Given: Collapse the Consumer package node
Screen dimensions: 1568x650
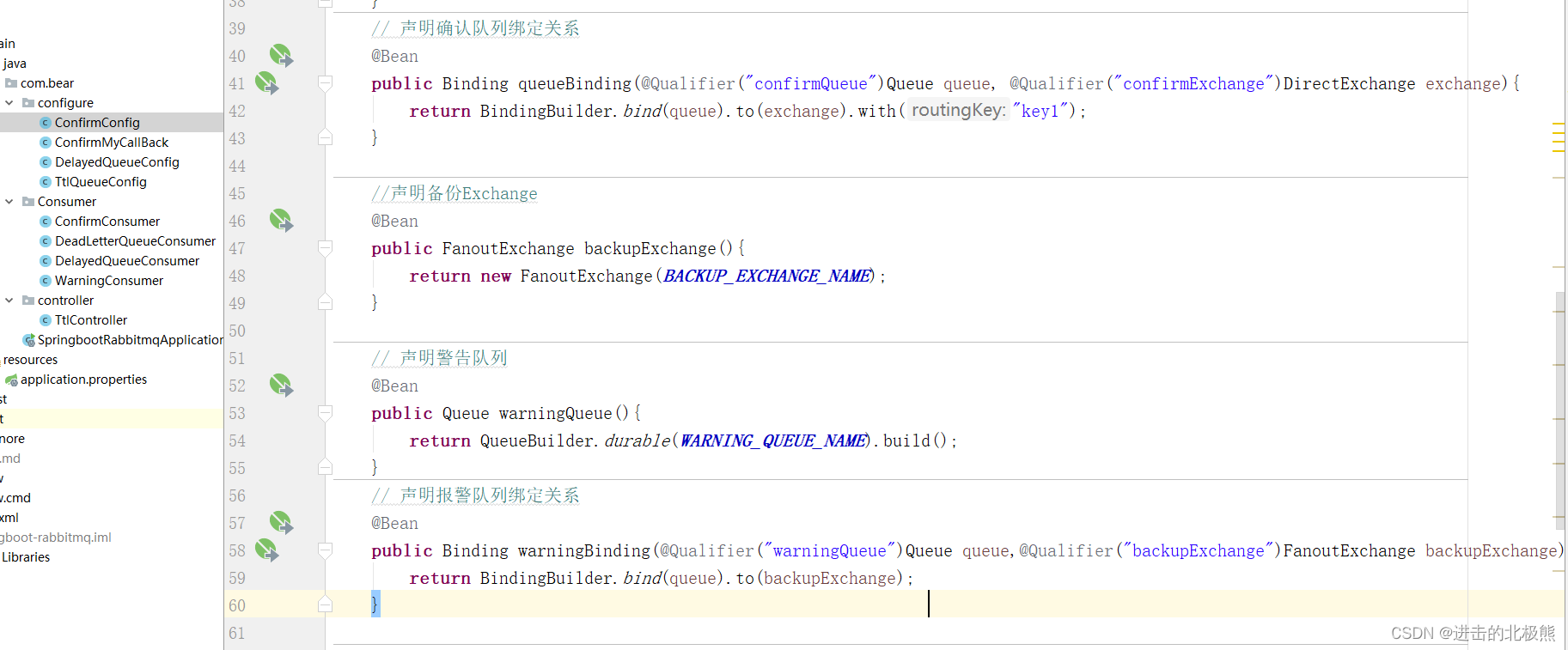Looking at the screenshot, I should coord(9,202).
